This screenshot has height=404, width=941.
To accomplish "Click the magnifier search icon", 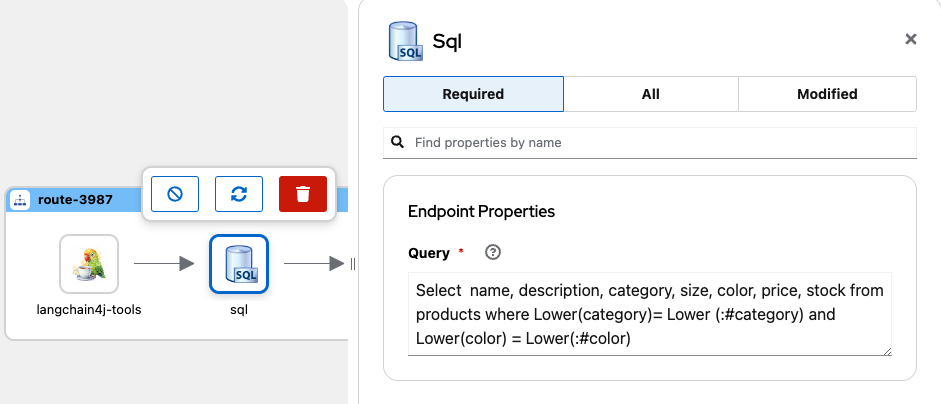I will [x=397, y=142].
